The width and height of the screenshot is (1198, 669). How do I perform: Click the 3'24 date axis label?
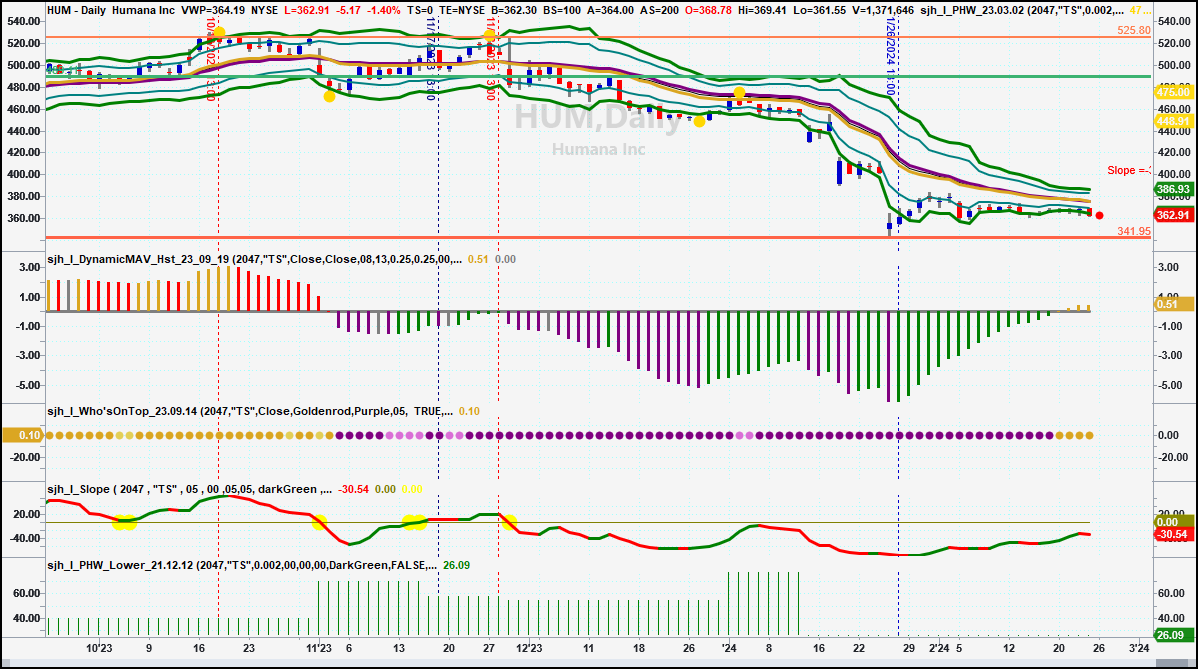click(x=1139, y=648)
